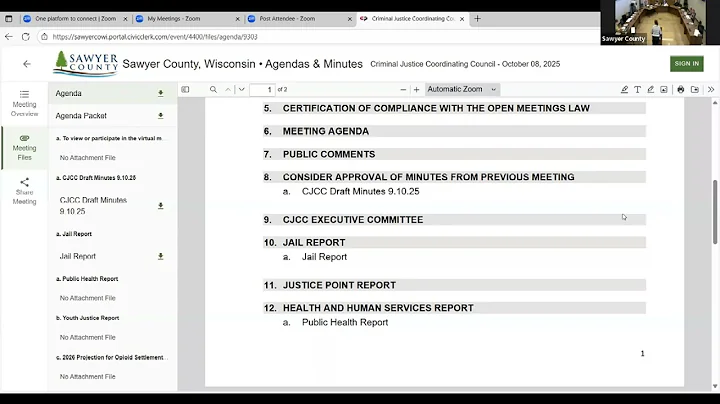Print the agenda with the printer icon
The height and width of the screenshot is (404, 720).
tap(681, 90)
